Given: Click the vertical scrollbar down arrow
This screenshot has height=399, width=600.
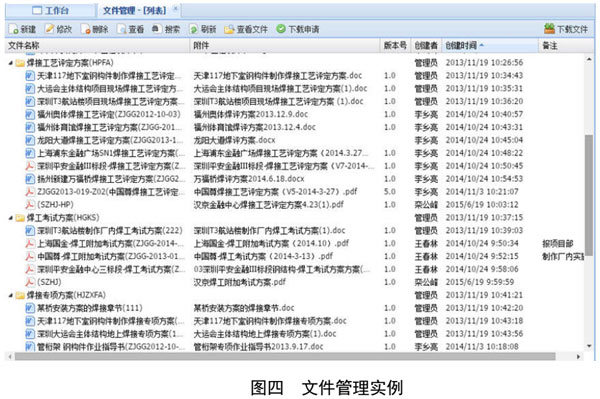Looking at the screenshot, I should (590, 346).
